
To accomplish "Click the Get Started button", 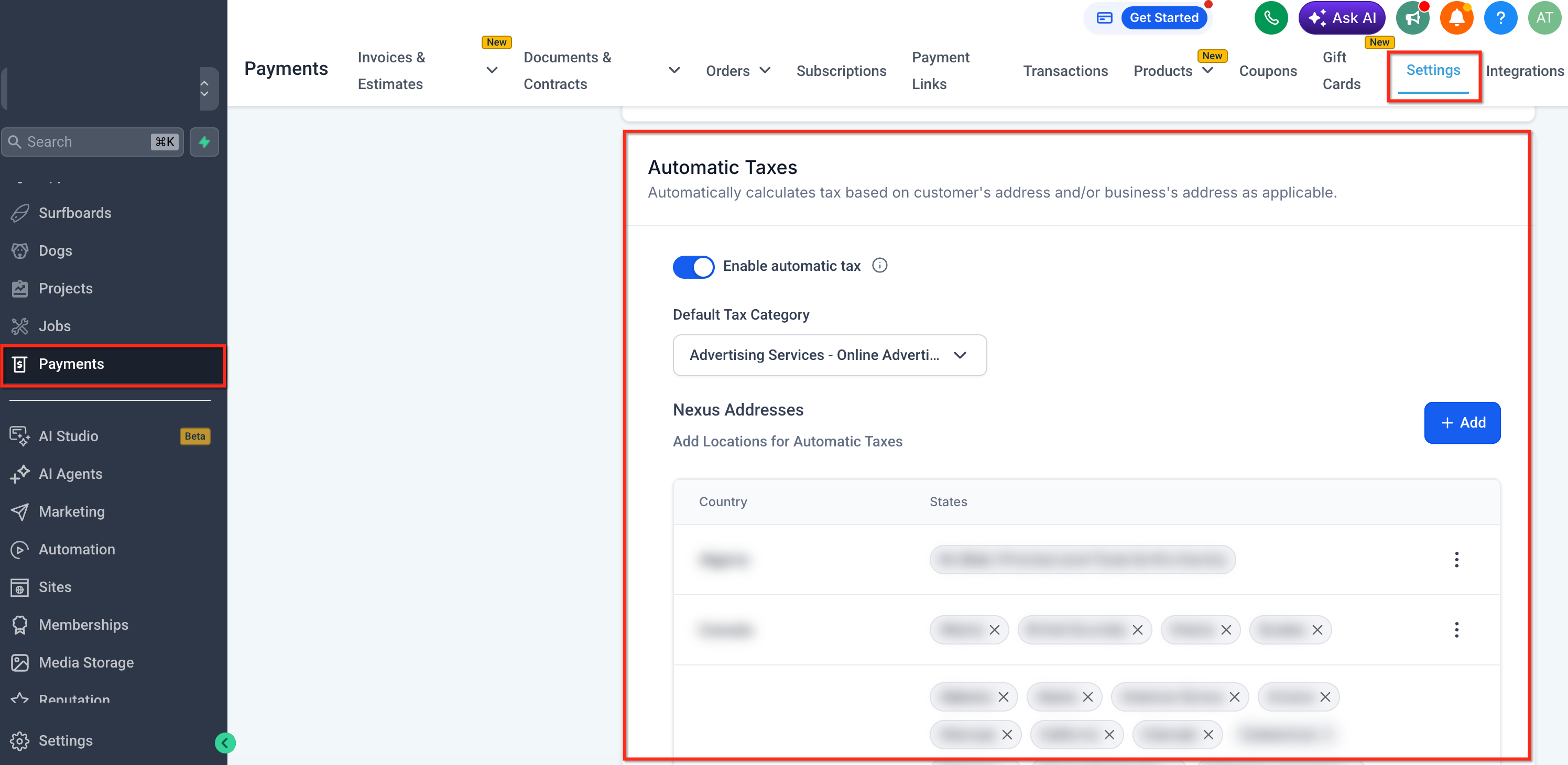I will coord(1163,18).
